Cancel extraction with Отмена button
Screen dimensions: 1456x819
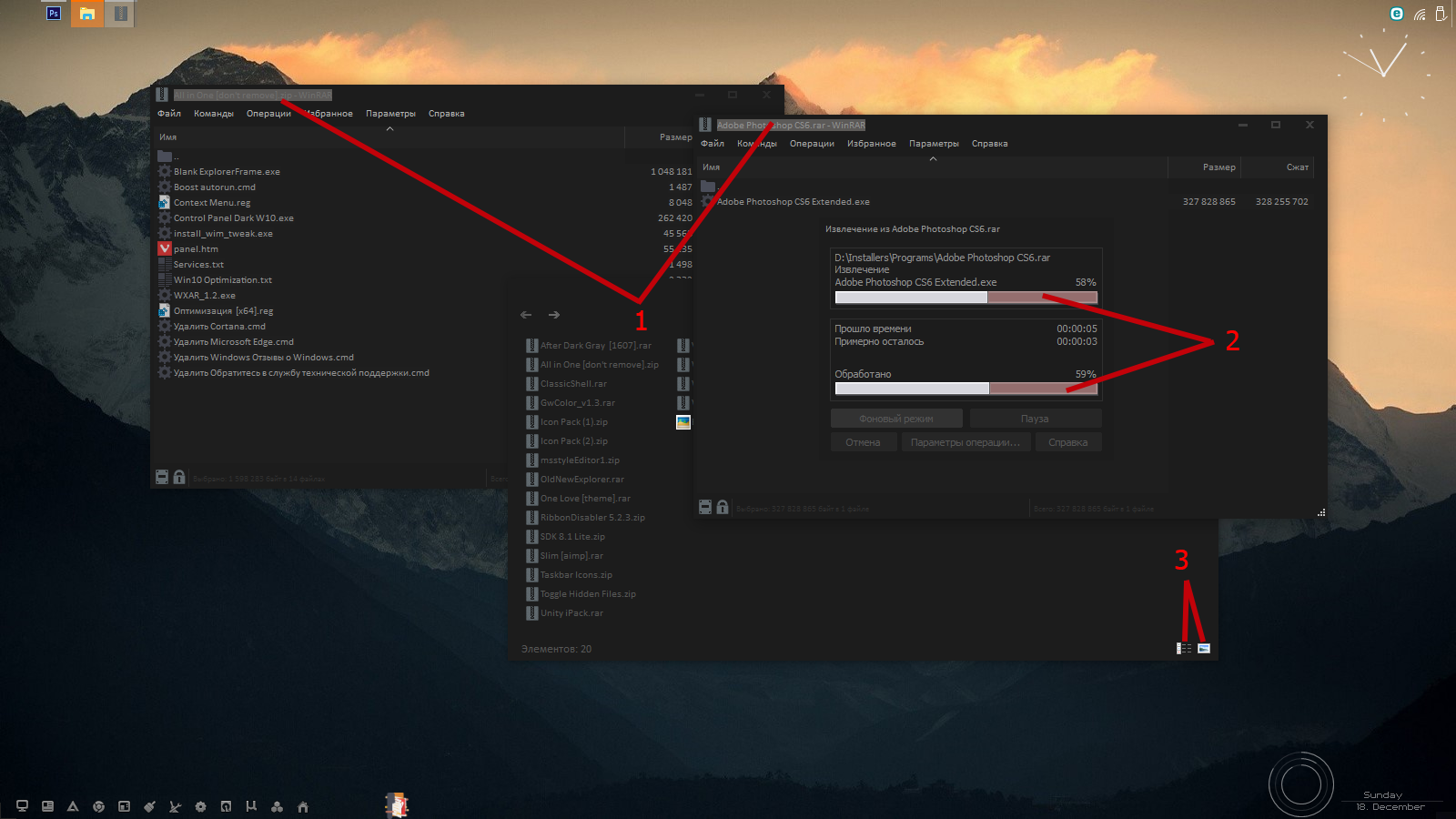(863, 442)
